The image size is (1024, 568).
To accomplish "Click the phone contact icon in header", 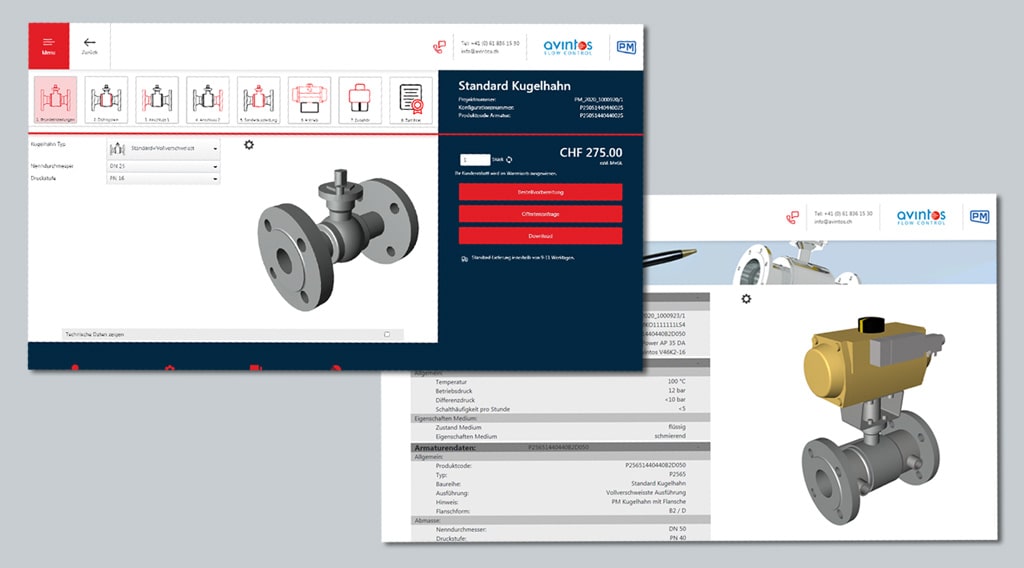I will tap(437, 46).
